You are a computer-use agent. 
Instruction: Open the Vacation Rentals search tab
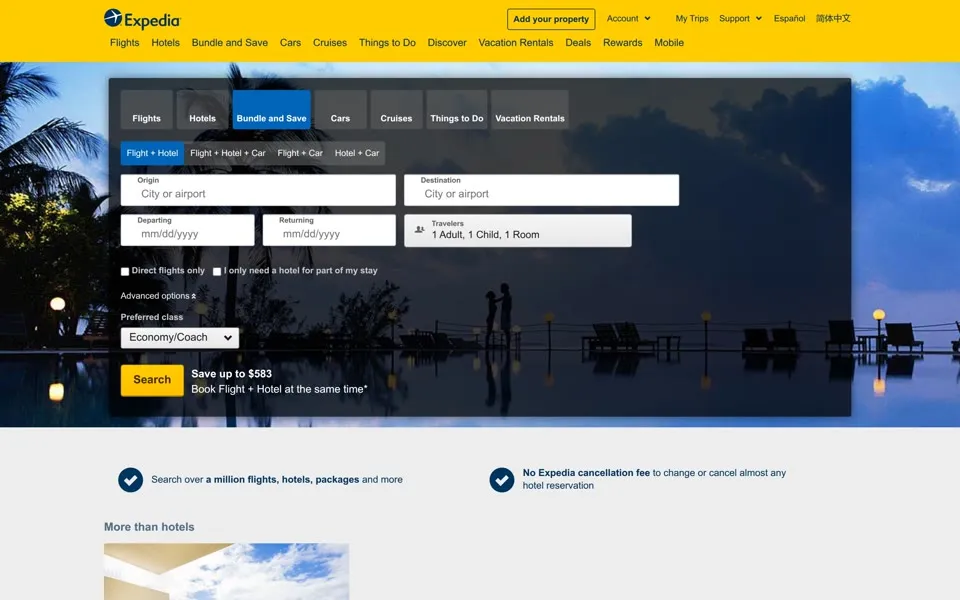(530, 110)
